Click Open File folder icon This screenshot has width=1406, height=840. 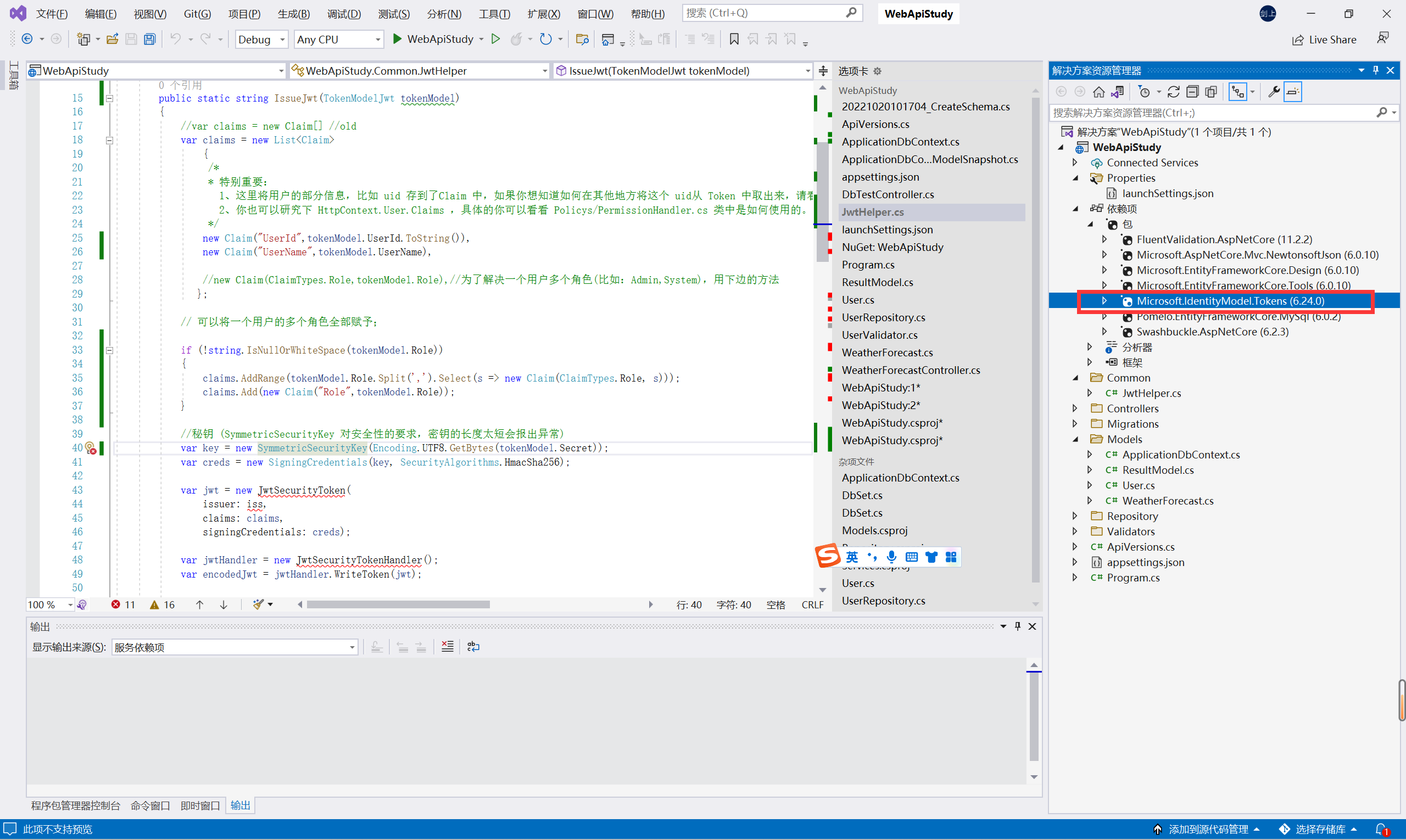pyautogui.click(x=112, y=39)
